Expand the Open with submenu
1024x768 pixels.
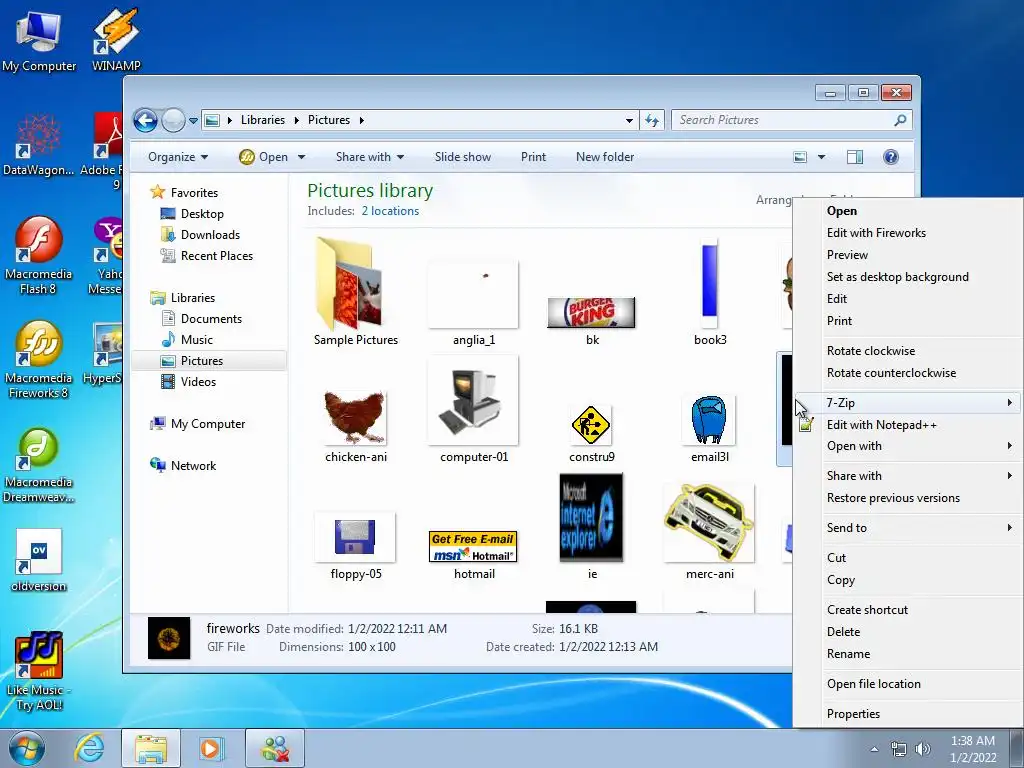pyautogui.click(x=908, y=446)
